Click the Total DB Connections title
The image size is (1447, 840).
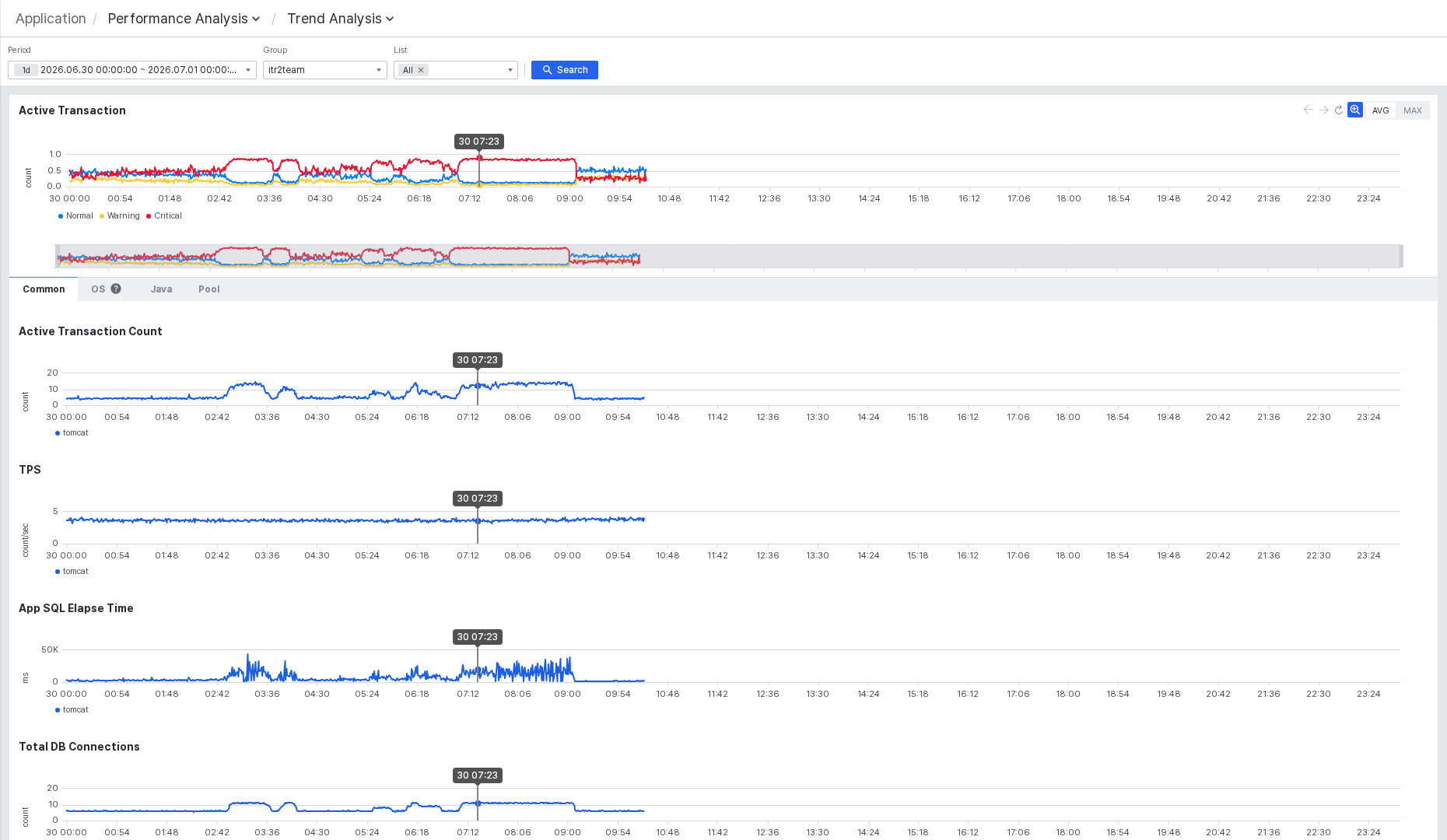pyautogui.click(x=79, y=747)
